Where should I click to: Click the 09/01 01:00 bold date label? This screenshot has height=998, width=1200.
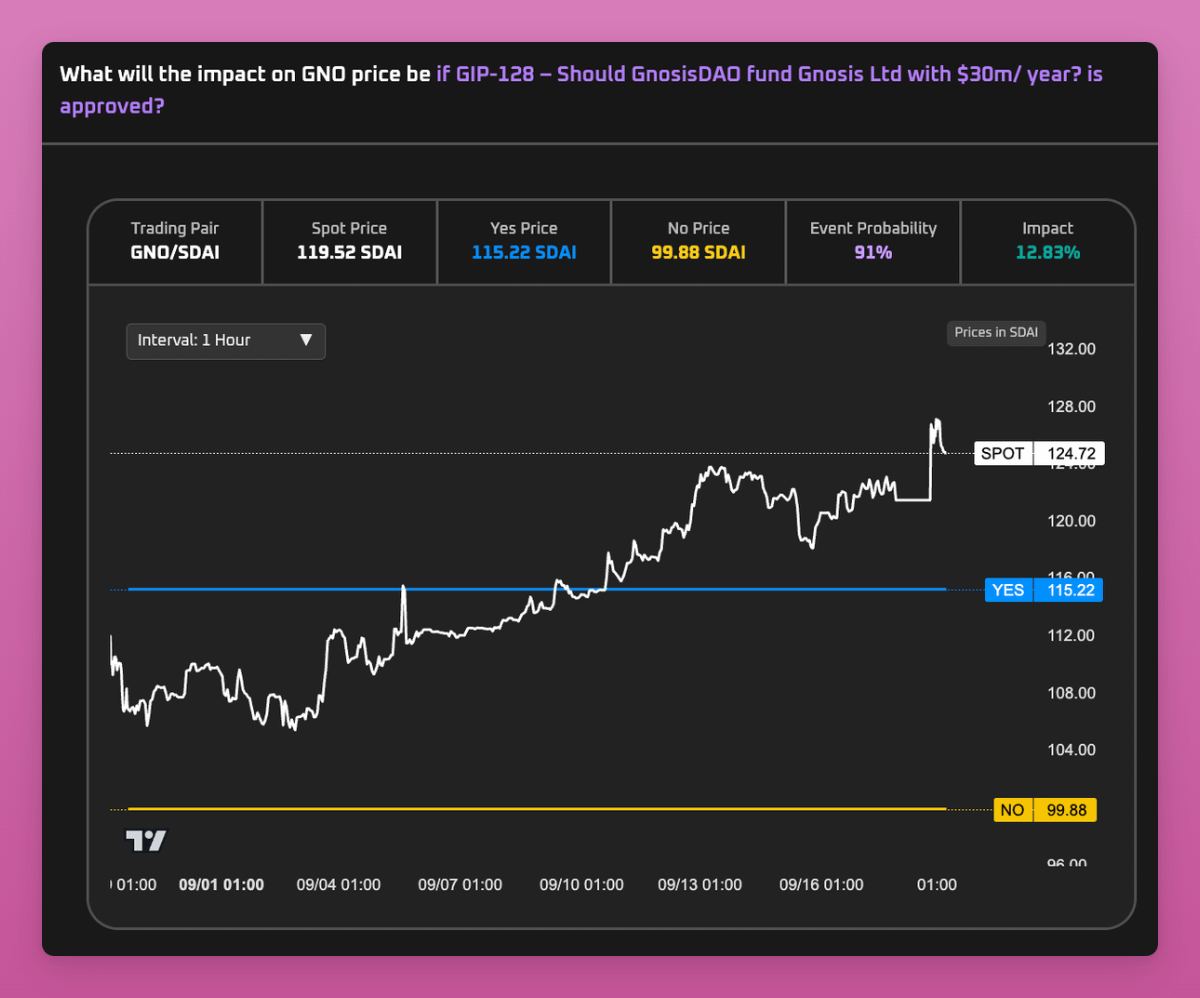[221, 885]
